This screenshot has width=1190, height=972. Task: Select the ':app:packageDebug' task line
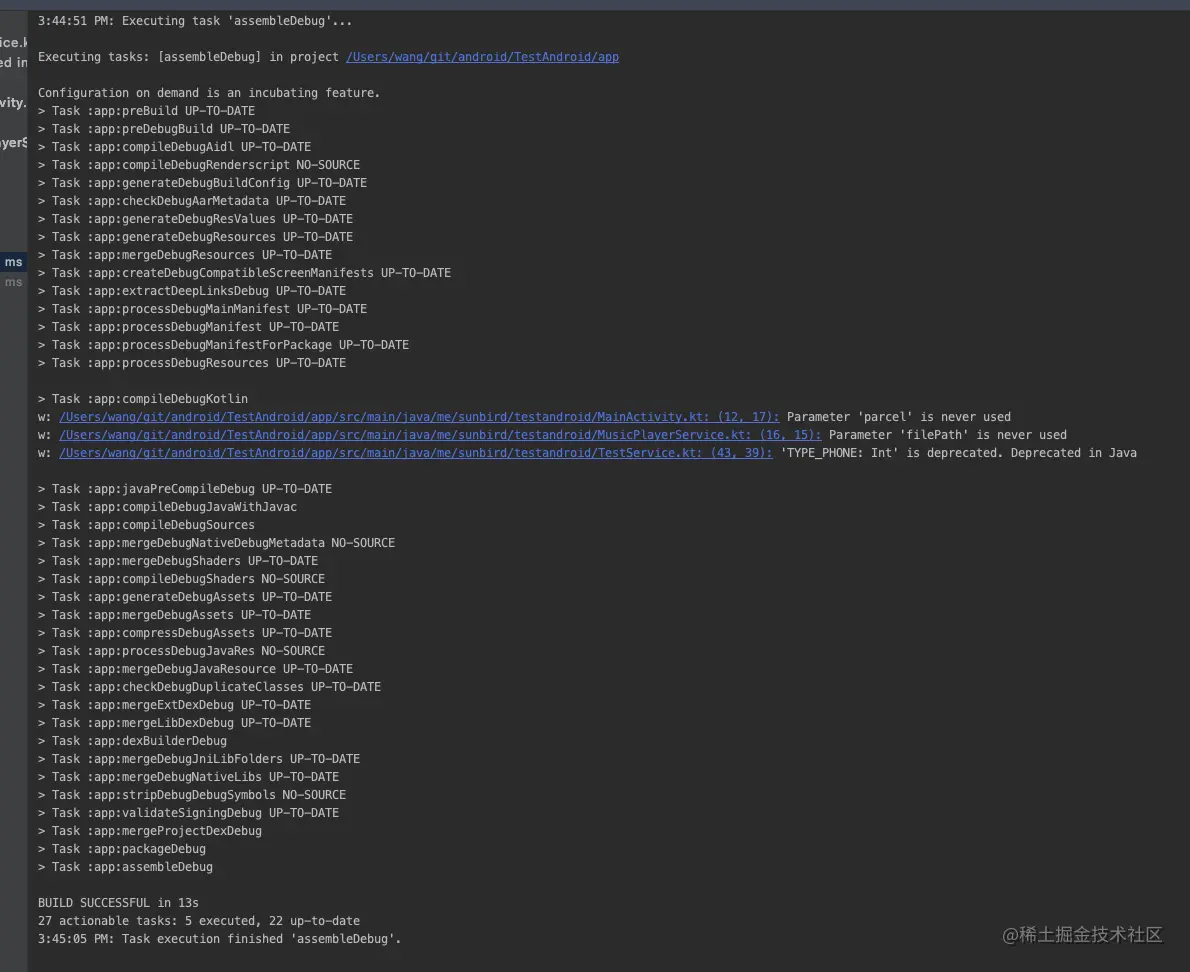[122, 850]
